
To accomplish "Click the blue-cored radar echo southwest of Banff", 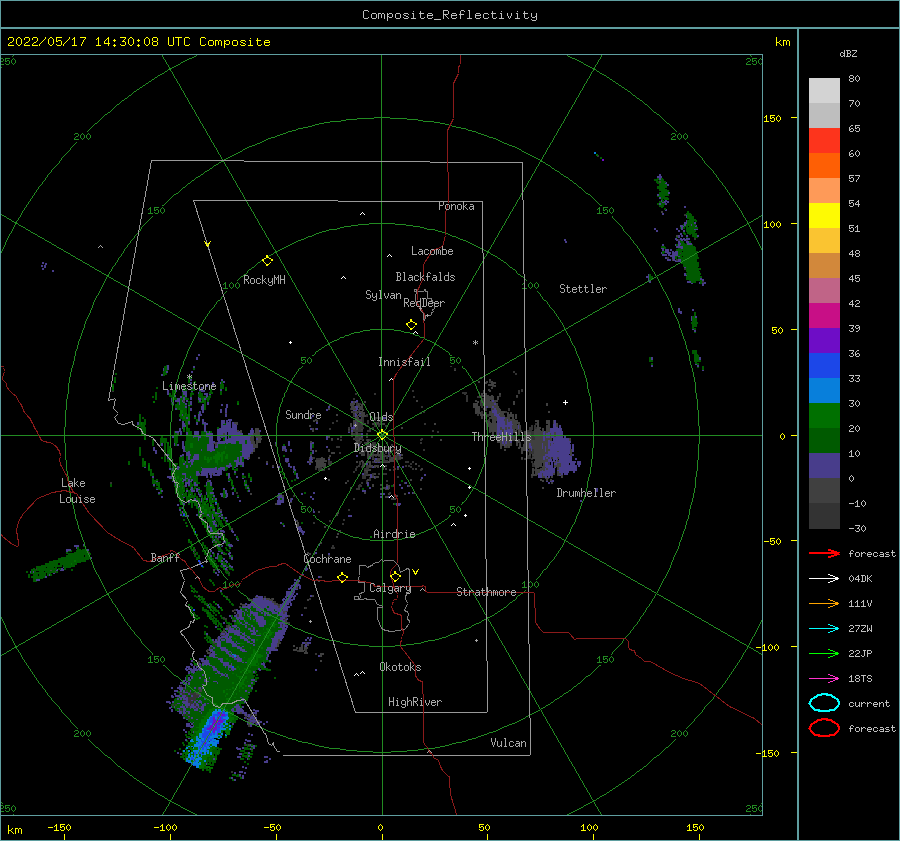I will (207, 738).
